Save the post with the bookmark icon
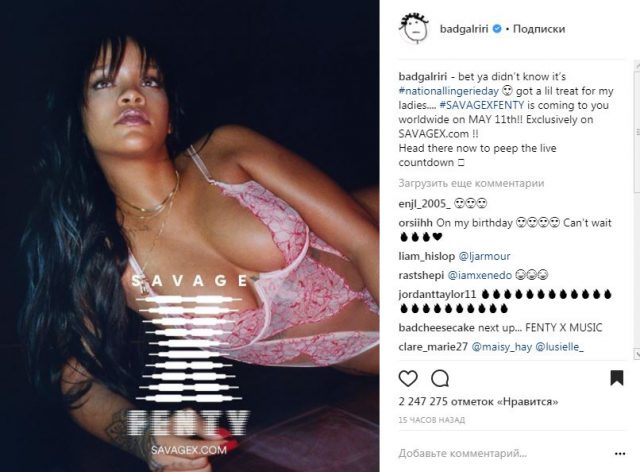640x472 pixels. click(617, 378)
